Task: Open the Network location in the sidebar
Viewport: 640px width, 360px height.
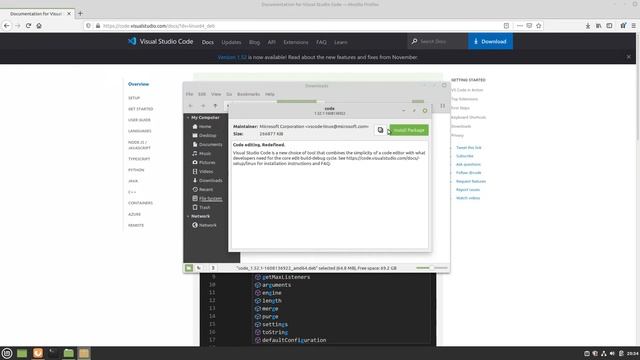Action: tap(207, 225)
